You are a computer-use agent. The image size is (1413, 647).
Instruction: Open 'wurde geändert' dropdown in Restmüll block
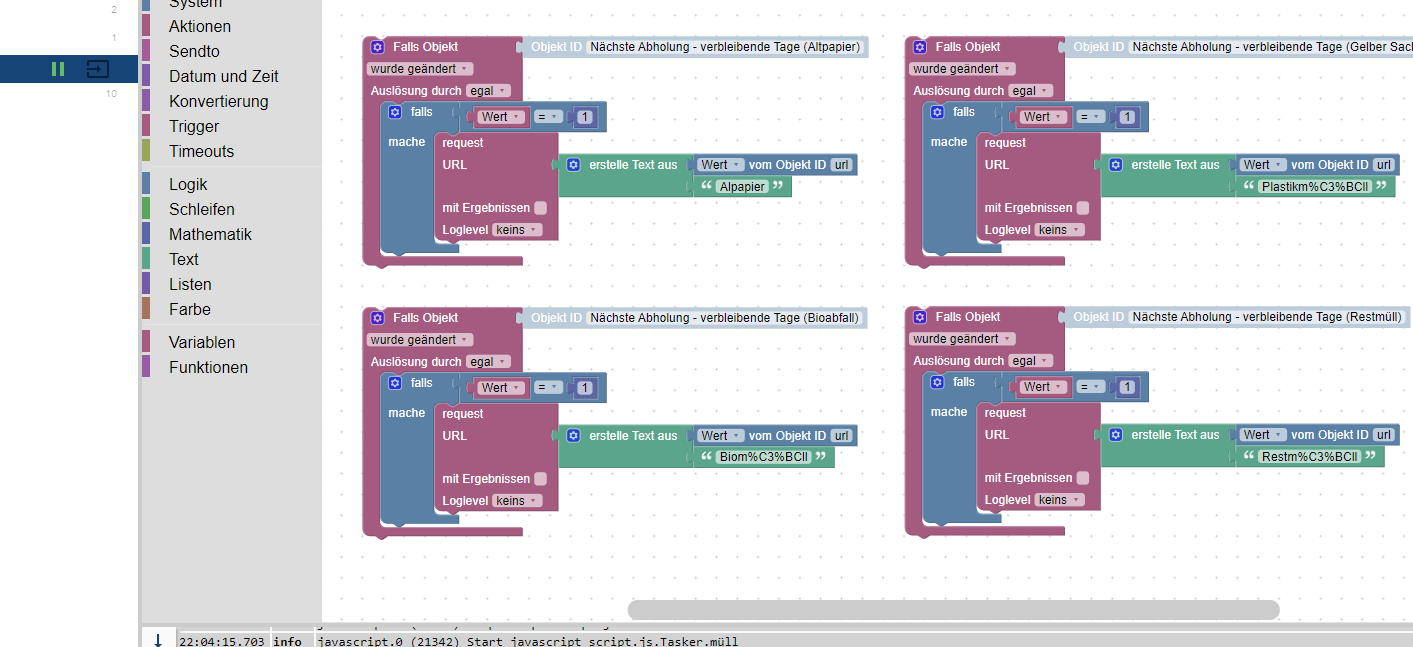[x=962, y=339]
